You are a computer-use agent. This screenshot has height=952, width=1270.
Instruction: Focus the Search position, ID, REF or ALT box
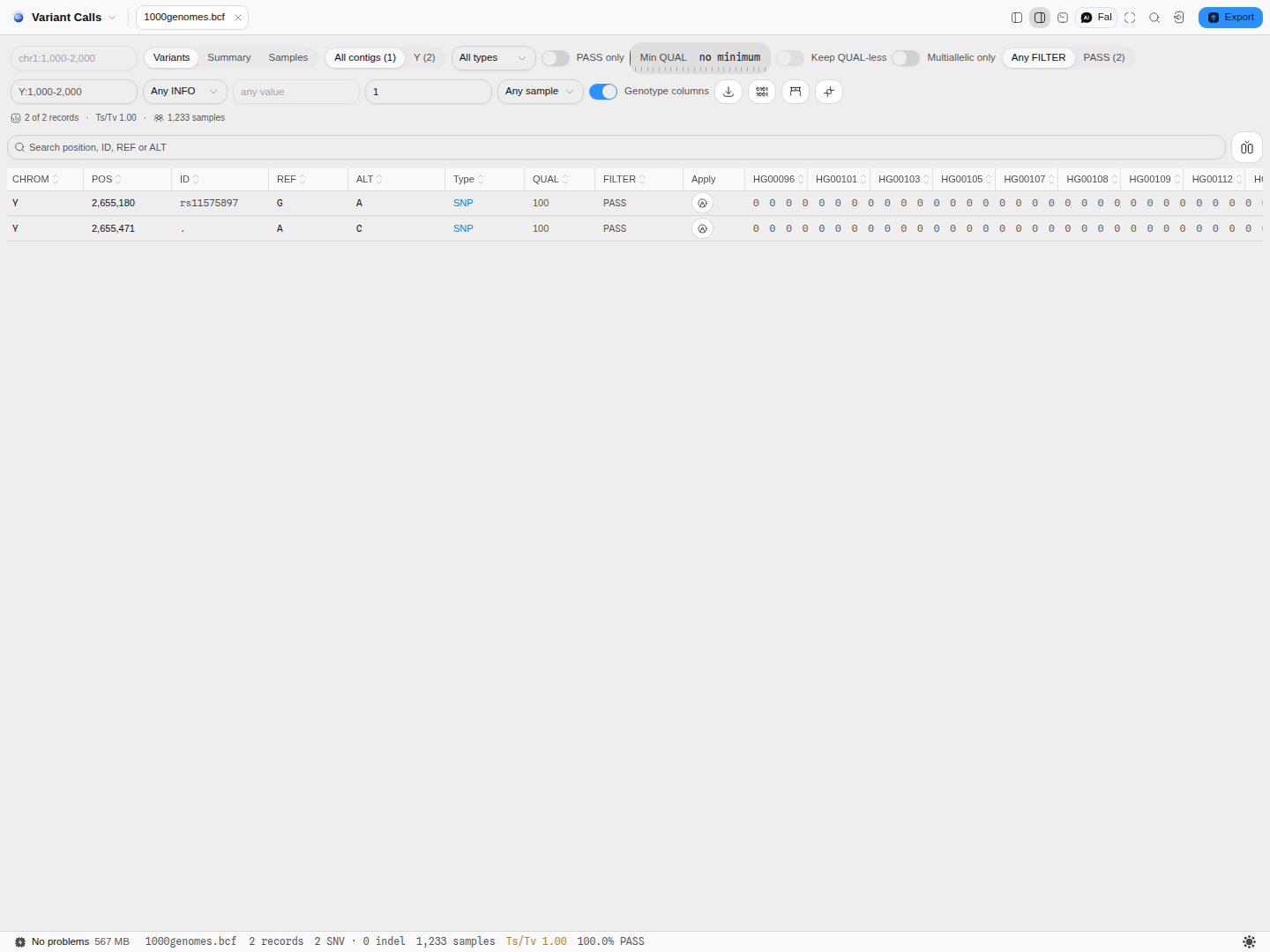[x=616, y=147]
